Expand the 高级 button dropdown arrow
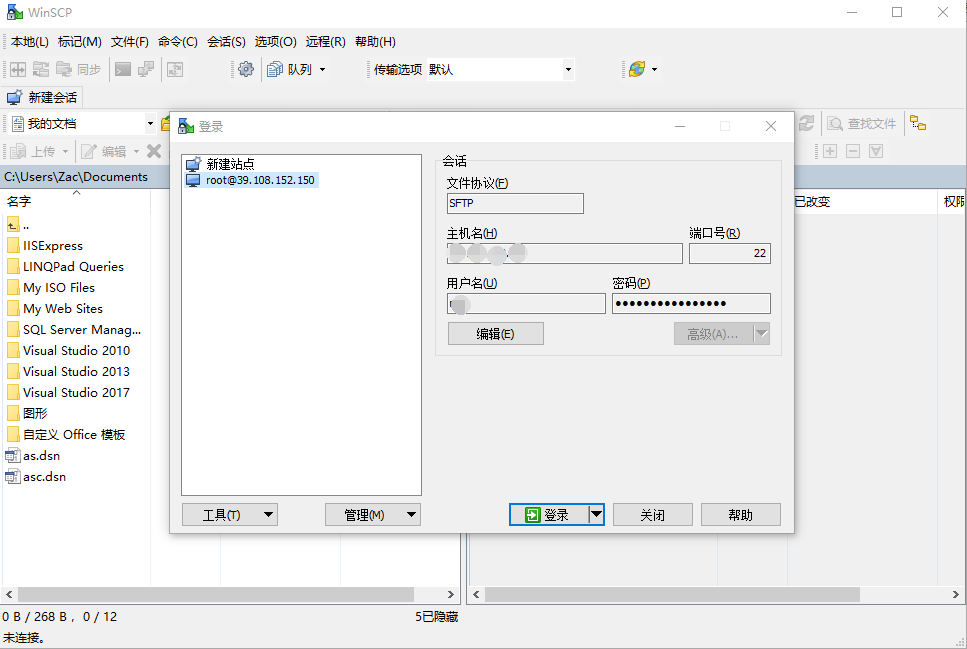The height and width of the screenshot is (649, 967). click(762, 334)
